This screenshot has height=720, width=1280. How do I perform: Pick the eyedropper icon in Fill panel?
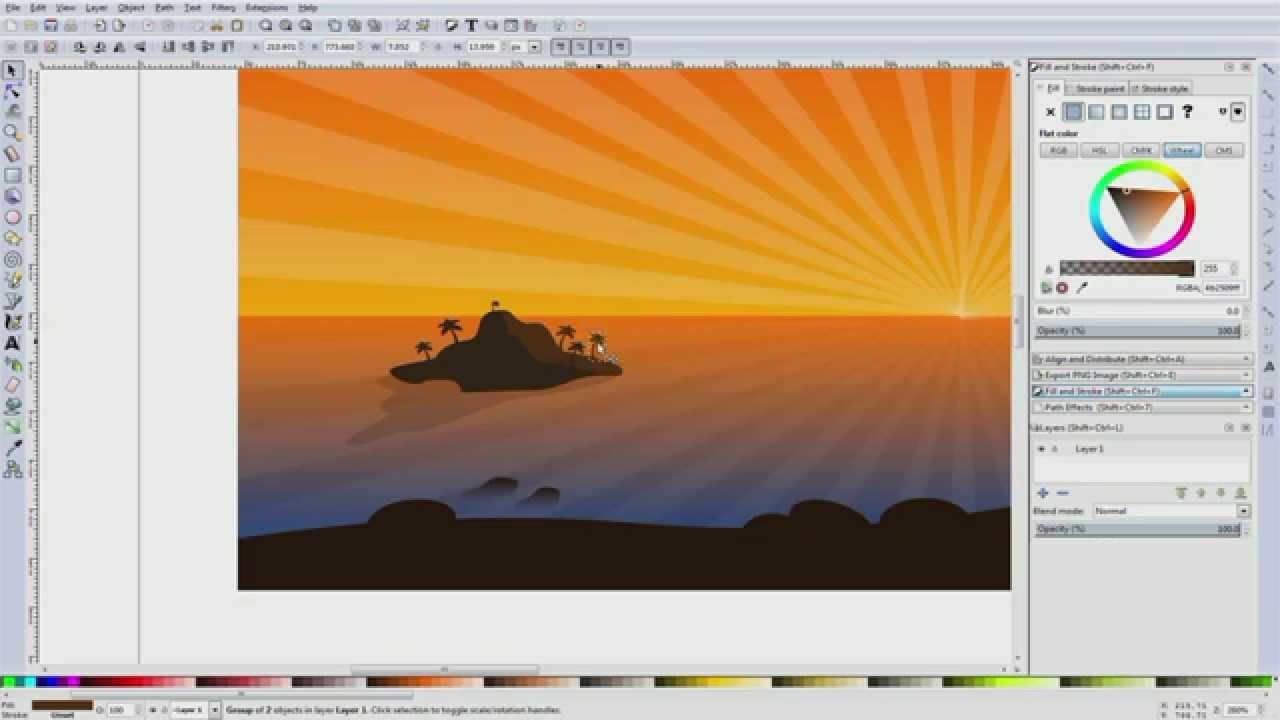tap(1081, 288)
